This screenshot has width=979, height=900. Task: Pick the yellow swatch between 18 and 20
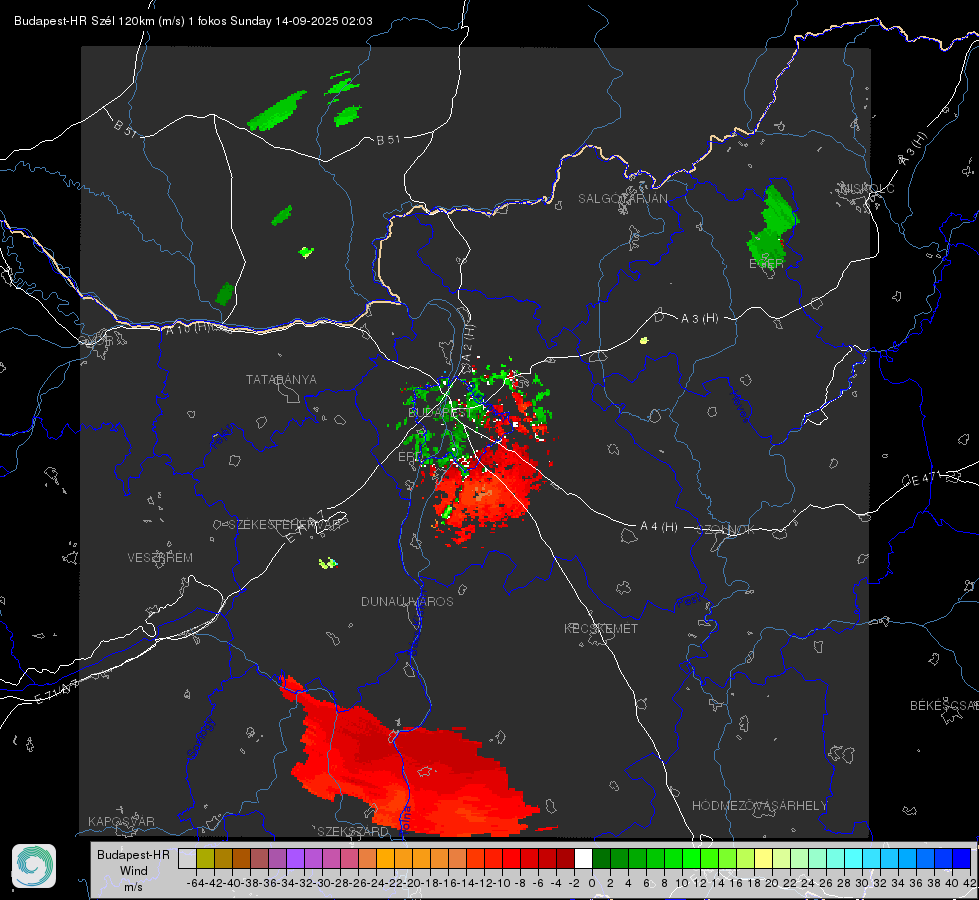pyautogui.click(x=764, y=858)
